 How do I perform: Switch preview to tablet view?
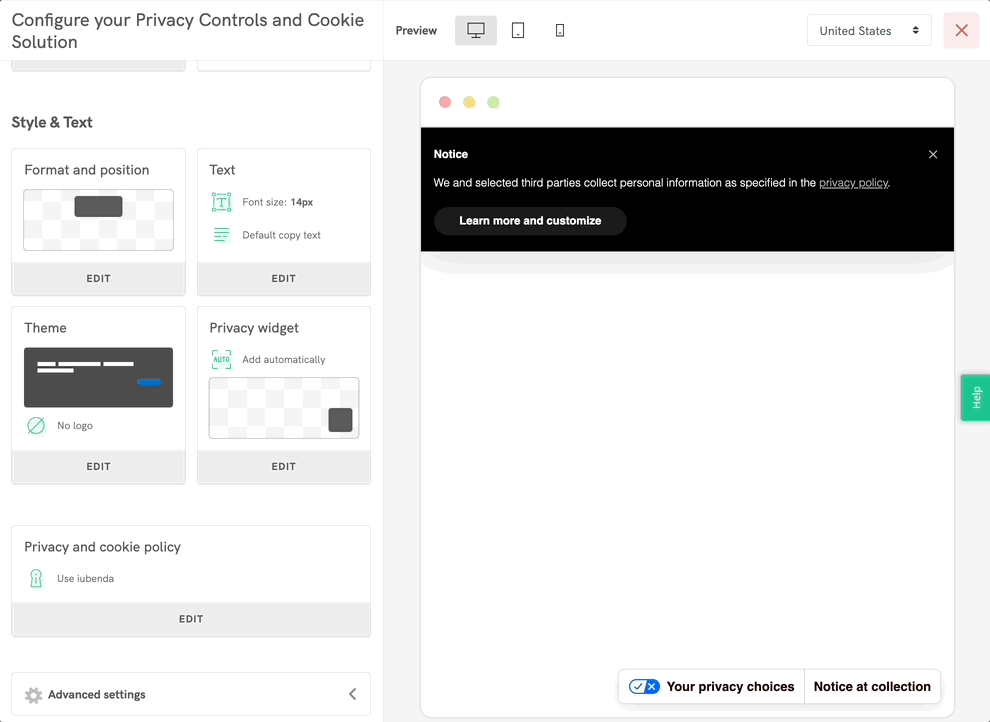coord(518,31)
